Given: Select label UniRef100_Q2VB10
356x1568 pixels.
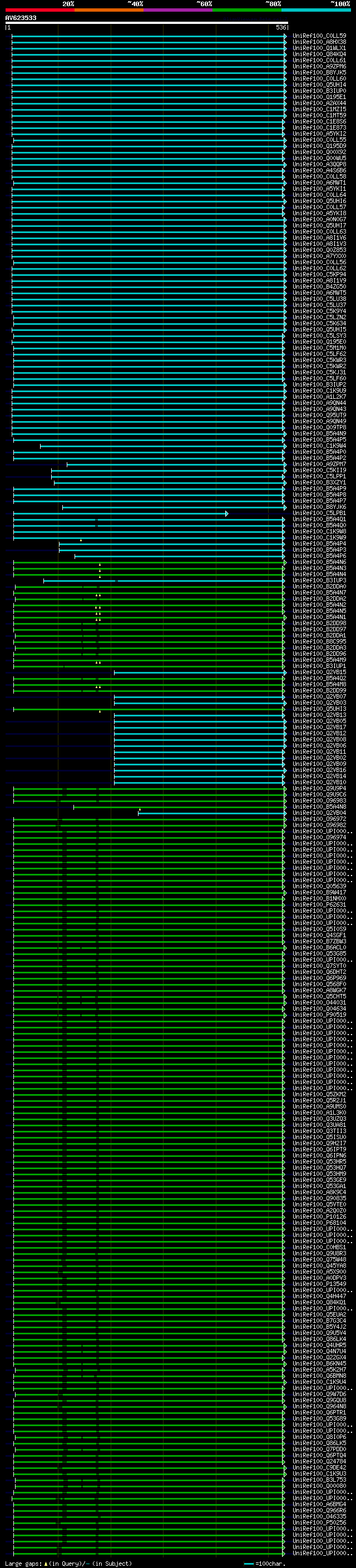Looking at the screenshot, I should 319,782.
